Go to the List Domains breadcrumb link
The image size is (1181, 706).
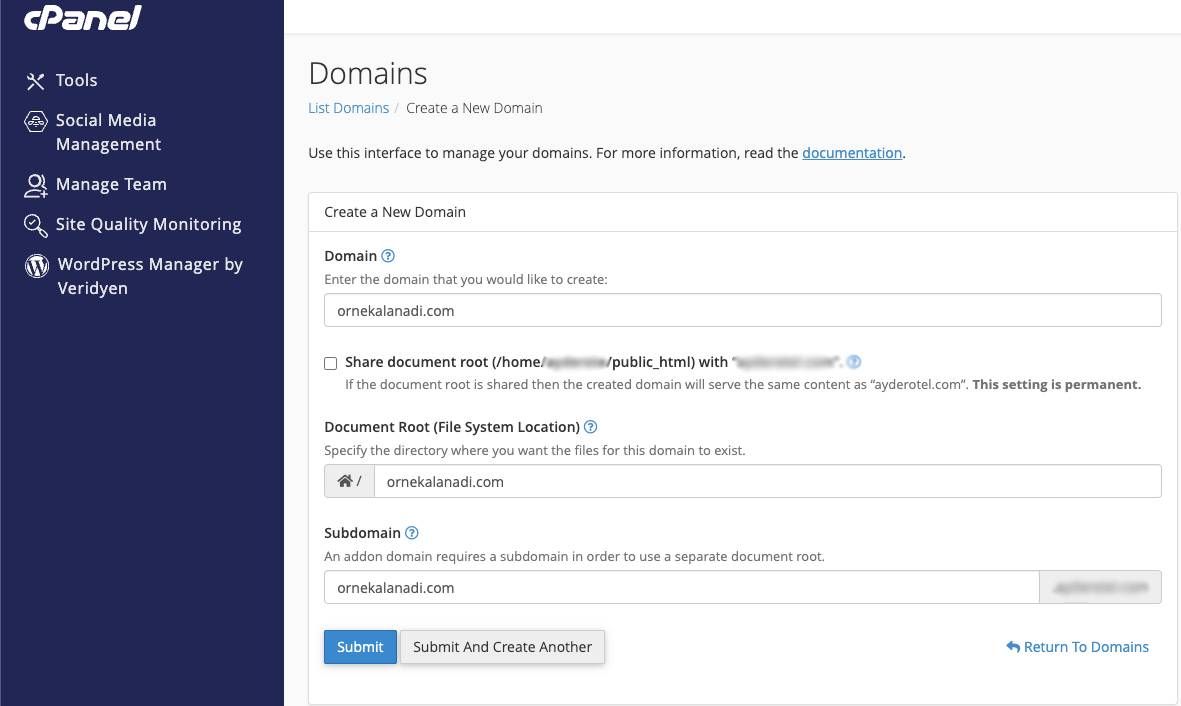[x=349, y=108]
